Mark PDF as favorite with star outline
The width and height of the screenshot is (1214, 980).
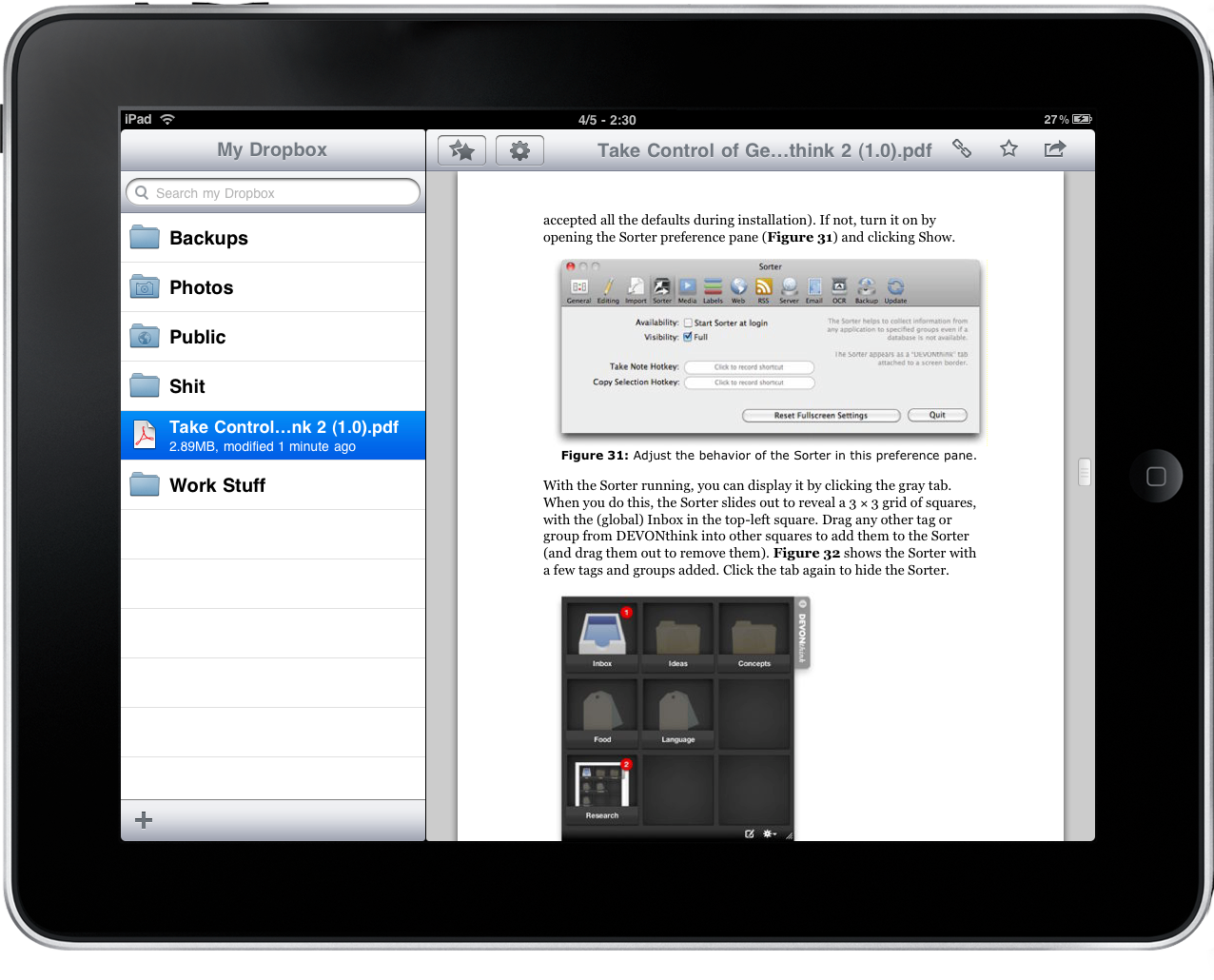click(1008, 148)
